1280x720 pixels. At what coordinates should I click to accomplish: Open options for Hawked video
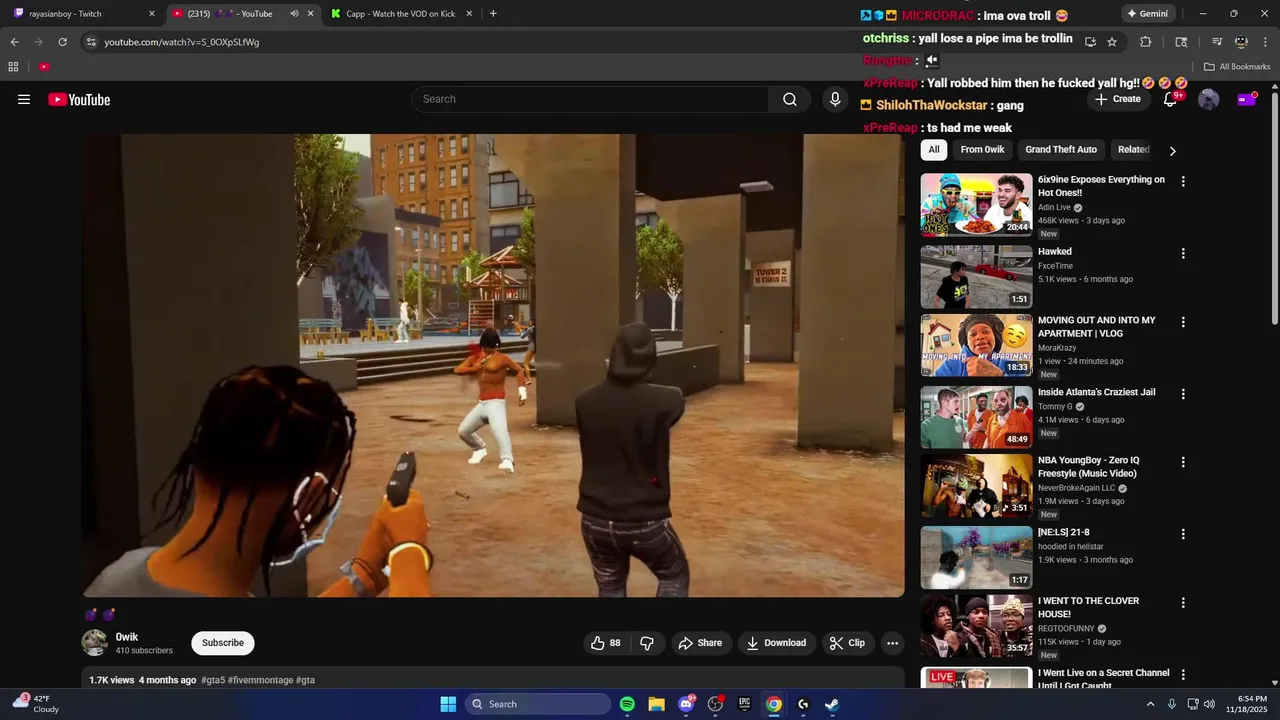coord(1183,254)
